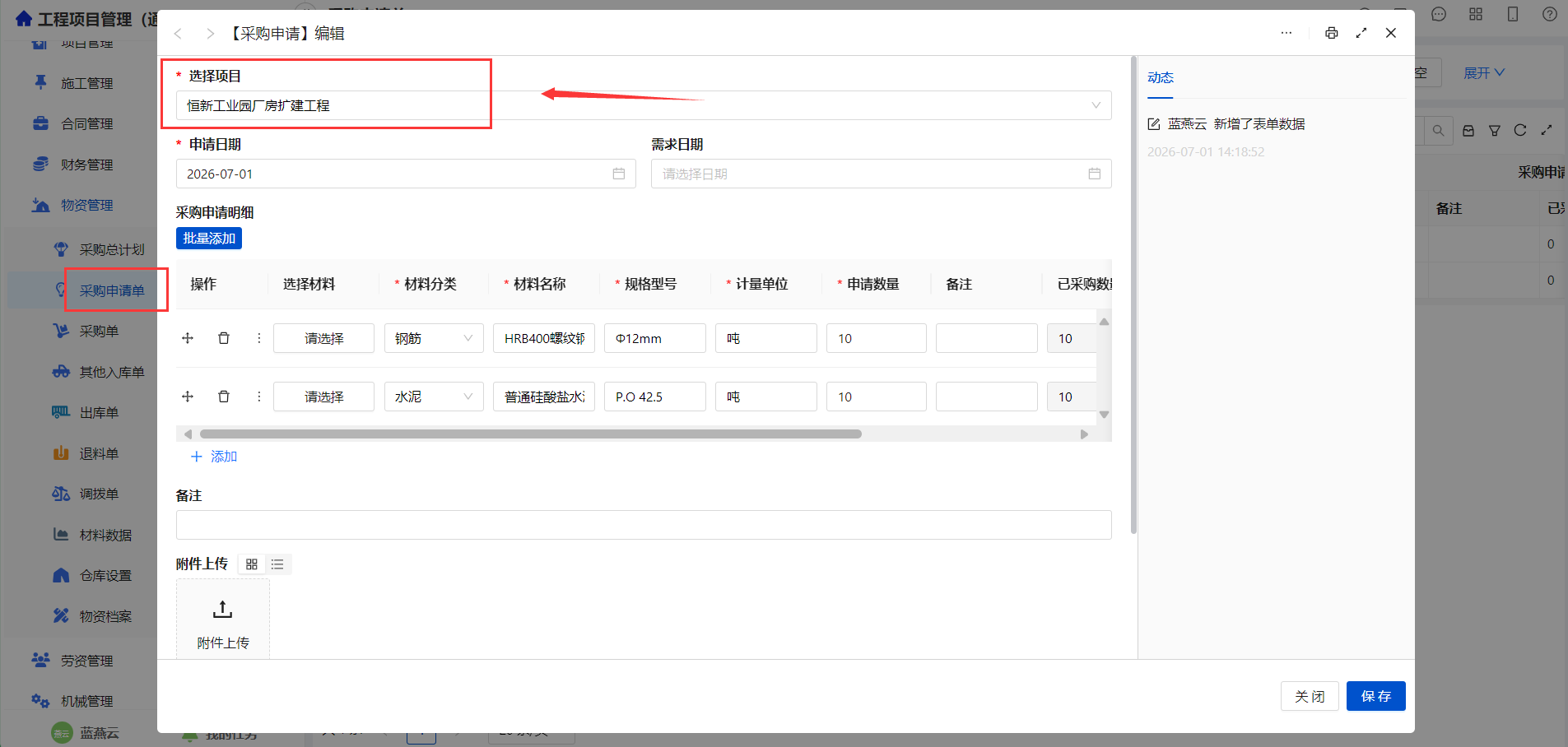Click table vertical scrollbar down arrow
This screenshot has height=747, width=1568.
[x=1105, y=415]
